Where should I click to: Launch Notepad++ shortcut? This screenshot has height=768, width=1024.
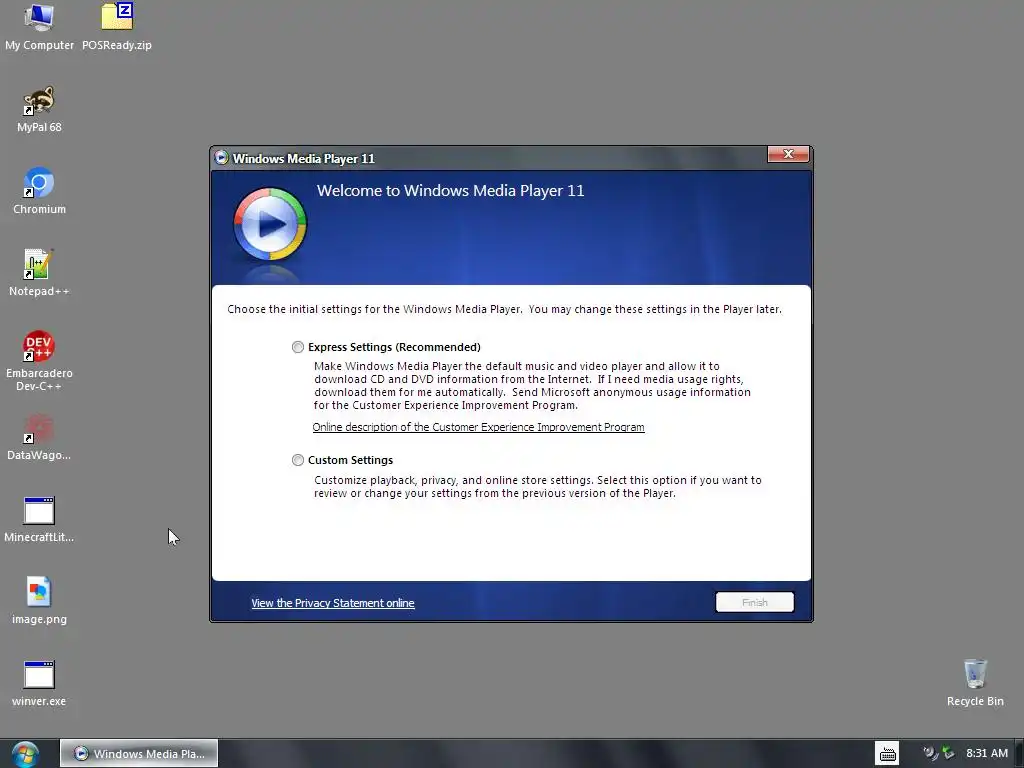[x=39, y=273]
